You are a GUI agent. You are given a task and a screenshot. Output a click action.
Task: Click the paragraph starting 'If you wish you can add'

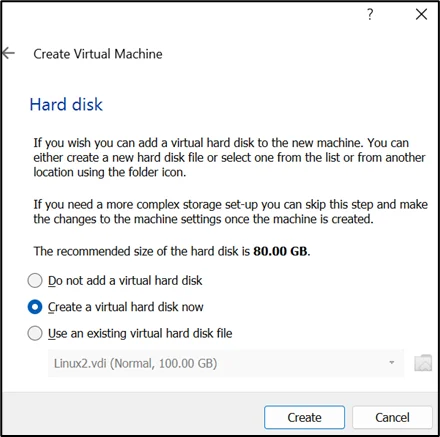tap(230, 158)
